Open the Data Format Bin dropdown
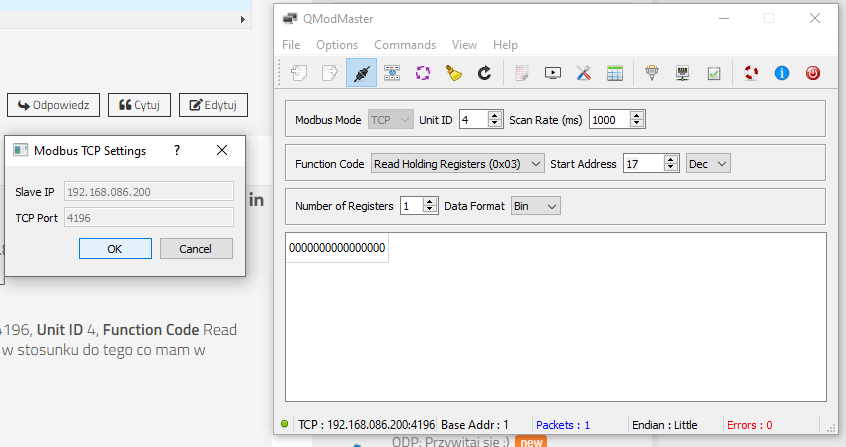Viewport: 846px width, 447px height. pyautogui.click(x=536, y=206)
